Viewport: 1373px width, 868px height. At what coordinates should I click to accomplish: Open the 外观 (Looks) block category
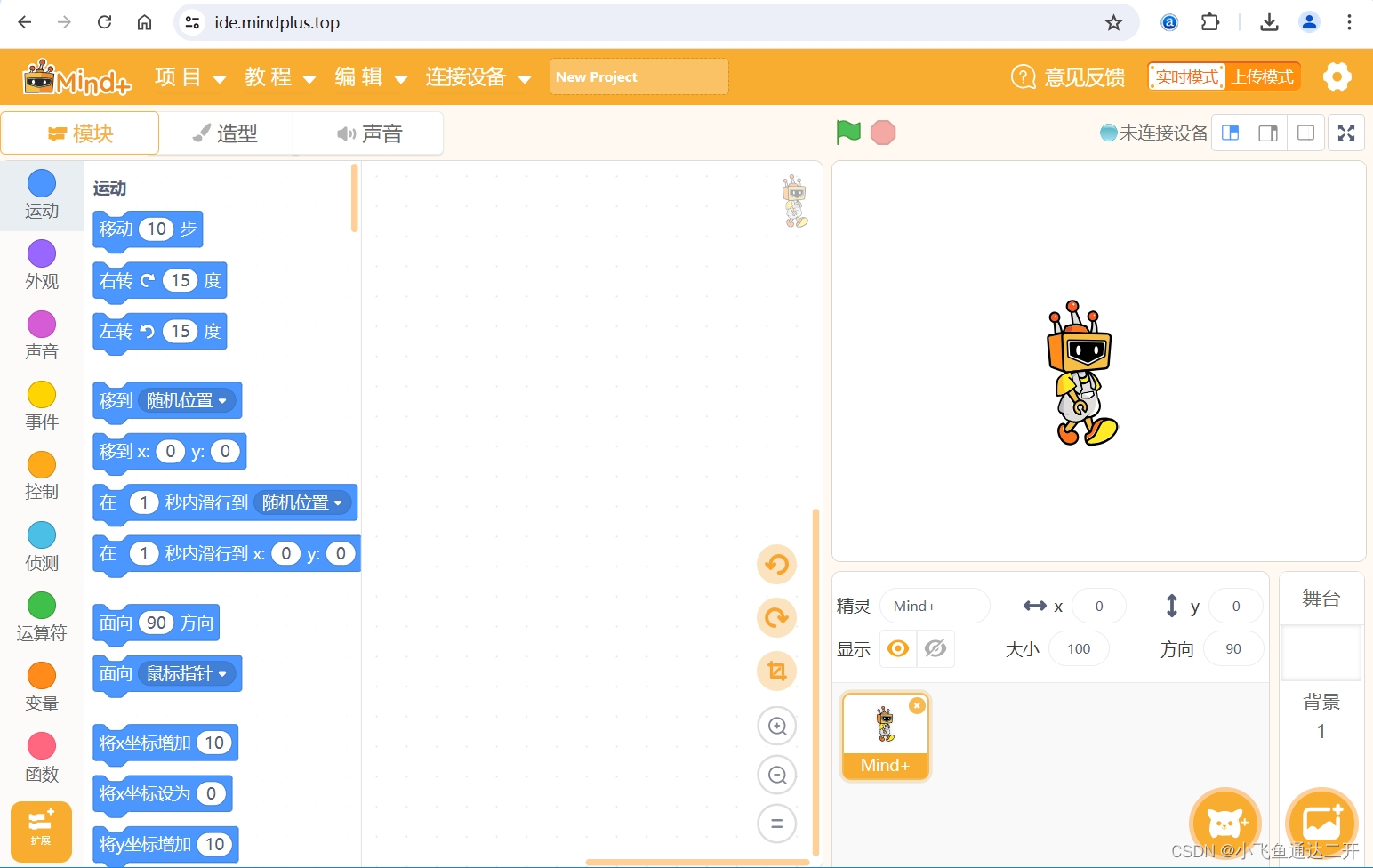(x=41, y=264)
